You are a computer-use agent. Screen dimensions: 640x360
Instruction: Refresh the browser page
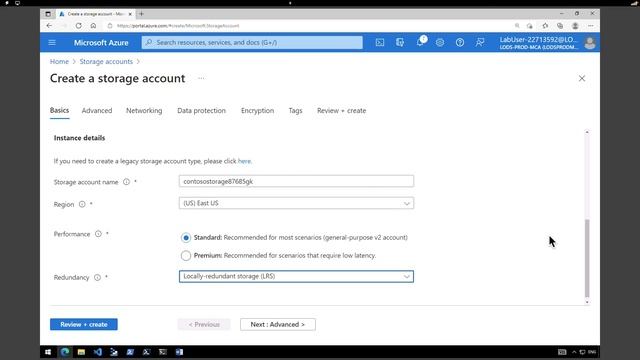click(x=78, y=26)
